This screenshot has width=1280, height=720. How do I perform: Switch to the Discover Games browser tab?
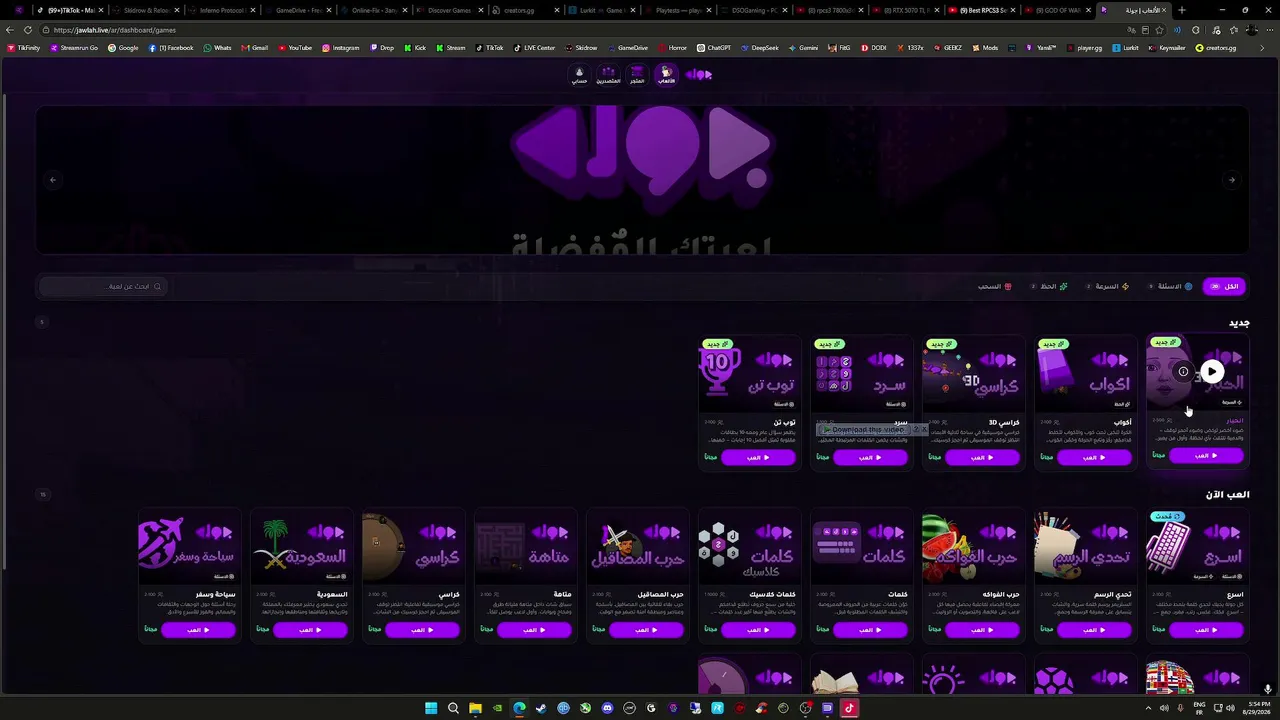click(x=449, y=10)
